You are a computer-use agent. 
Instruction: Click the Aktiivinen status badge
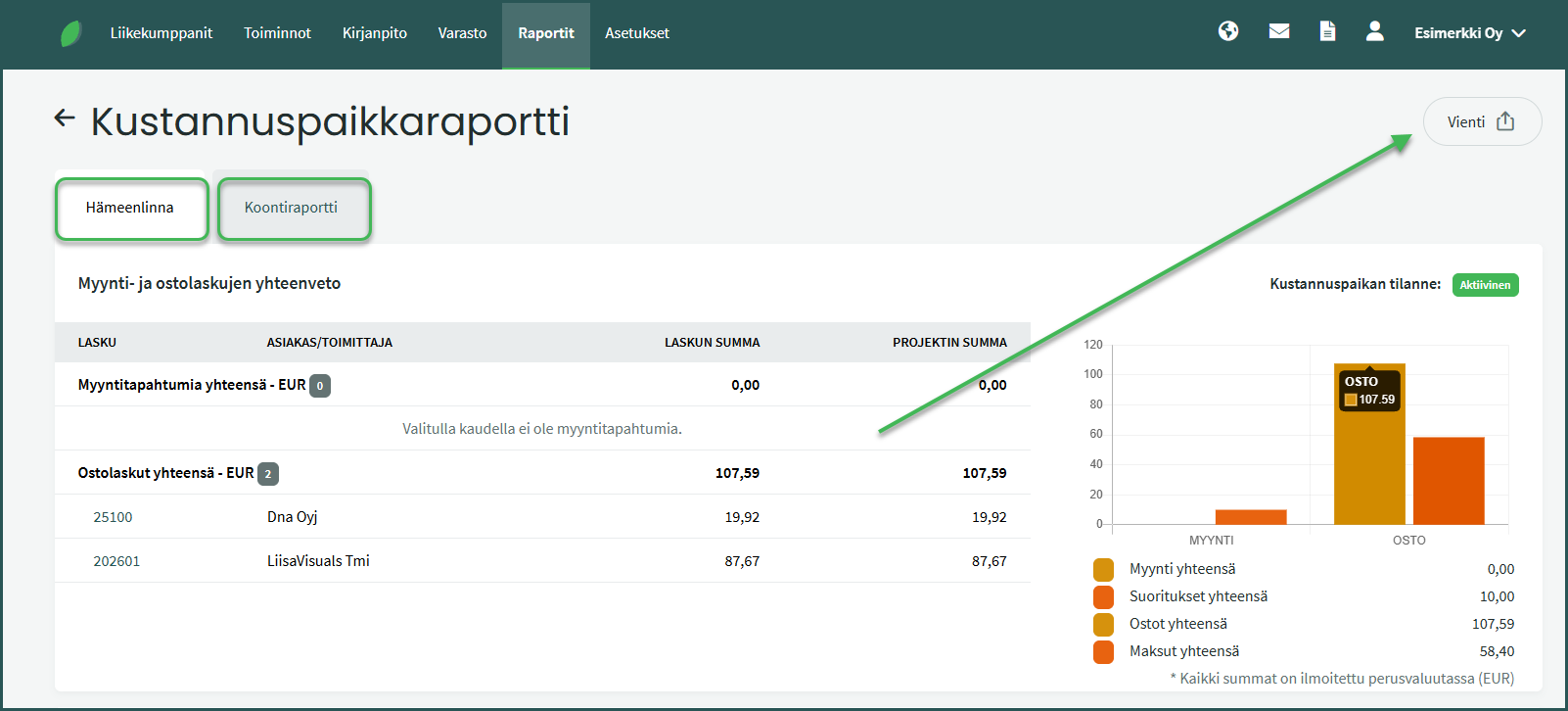click(x=1485, y=285)
